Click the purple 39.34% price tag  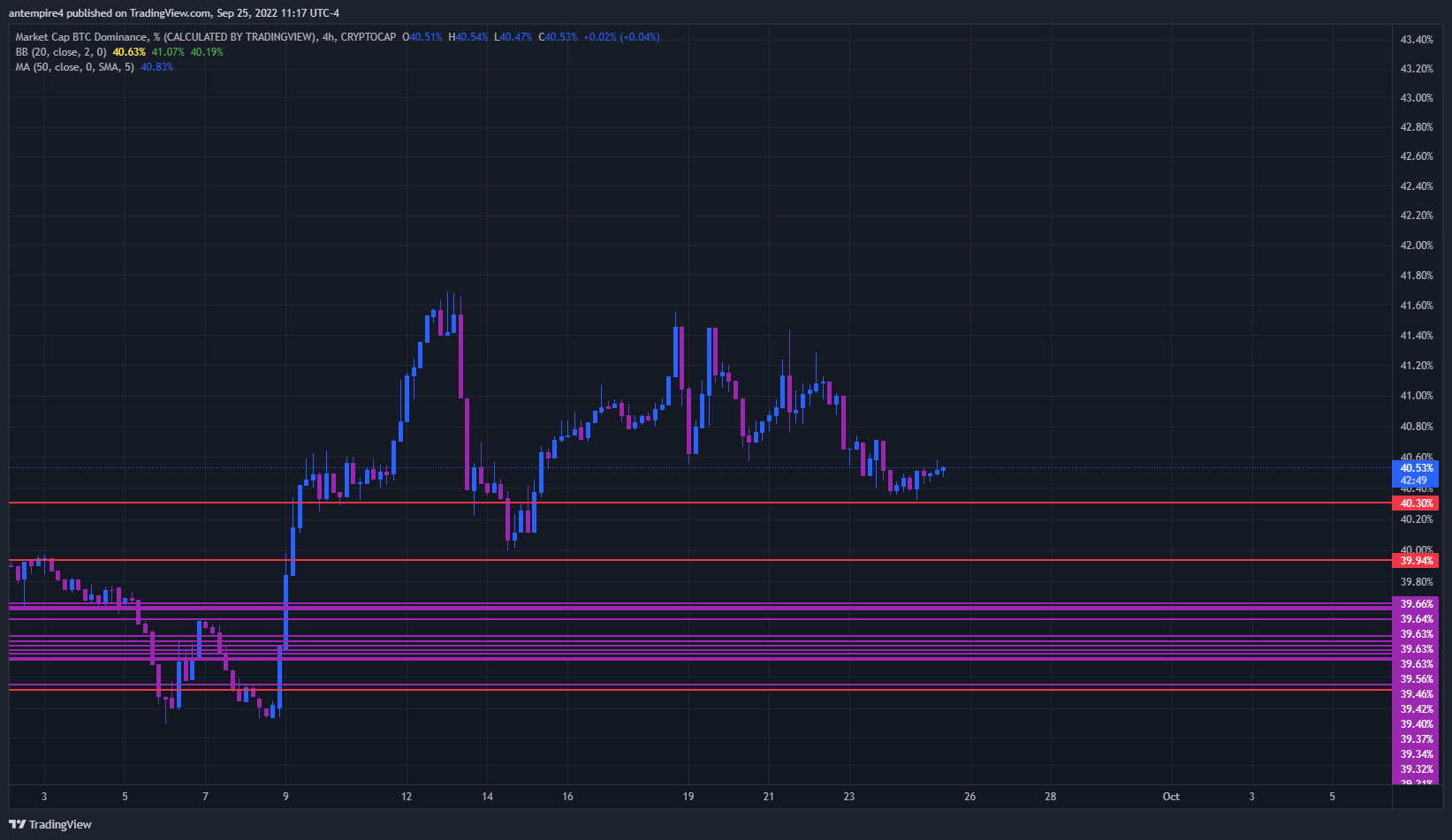pos(1416,754)
